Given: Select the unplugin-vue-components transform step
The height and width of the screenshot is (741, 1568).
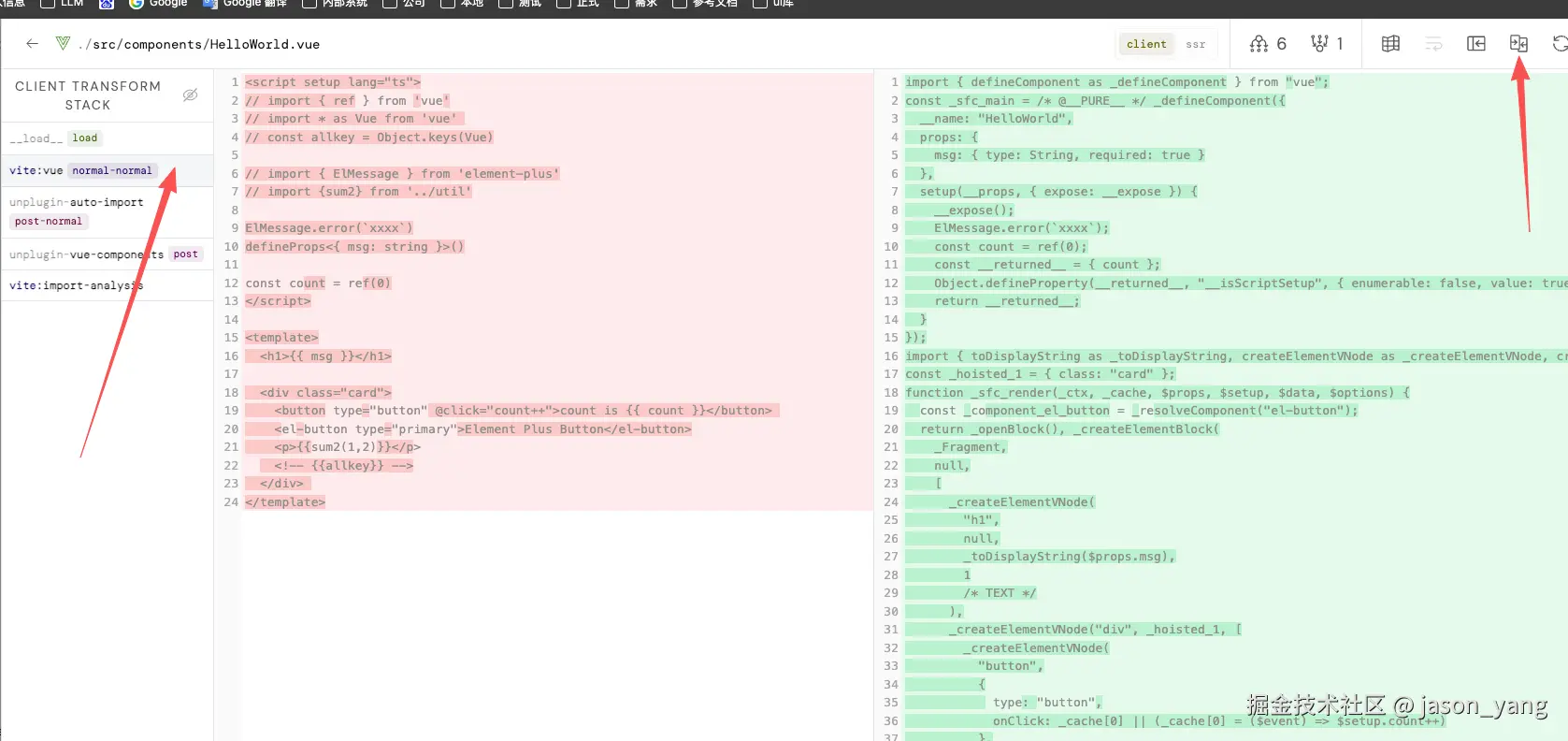Looking at the screenshot, I should (107, 254).
